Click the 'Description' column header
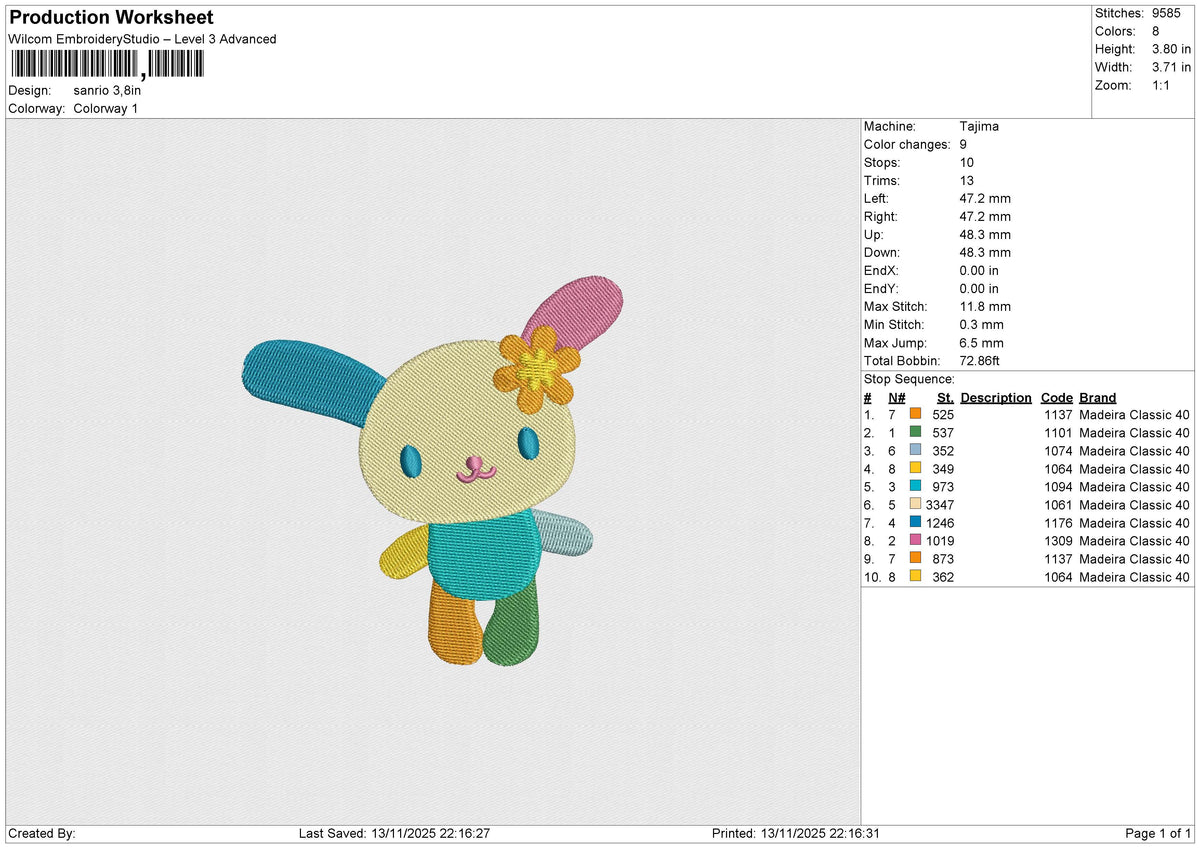The height and width of the screenshot is (848, 1200). pos(996,397)
